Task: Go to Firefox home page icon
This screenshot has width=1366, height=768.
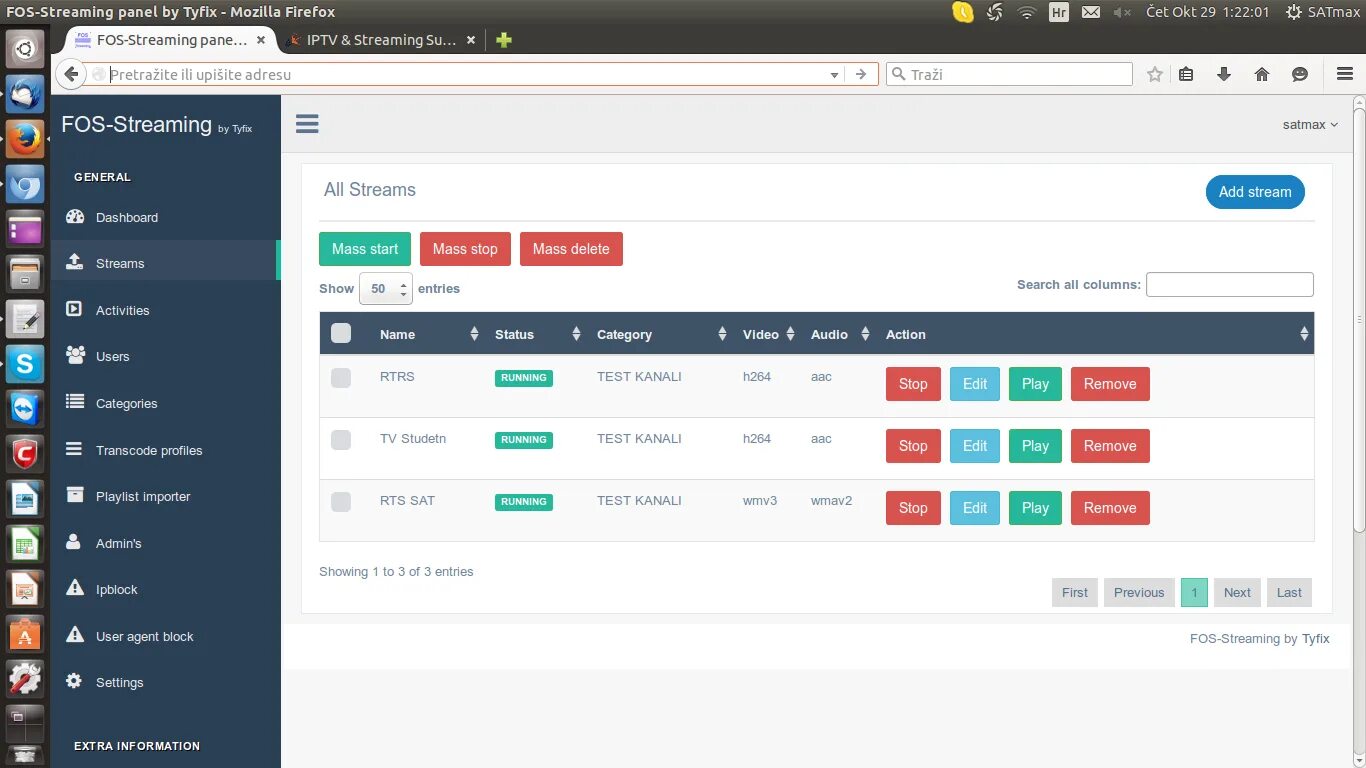Action: (1262, 74)
